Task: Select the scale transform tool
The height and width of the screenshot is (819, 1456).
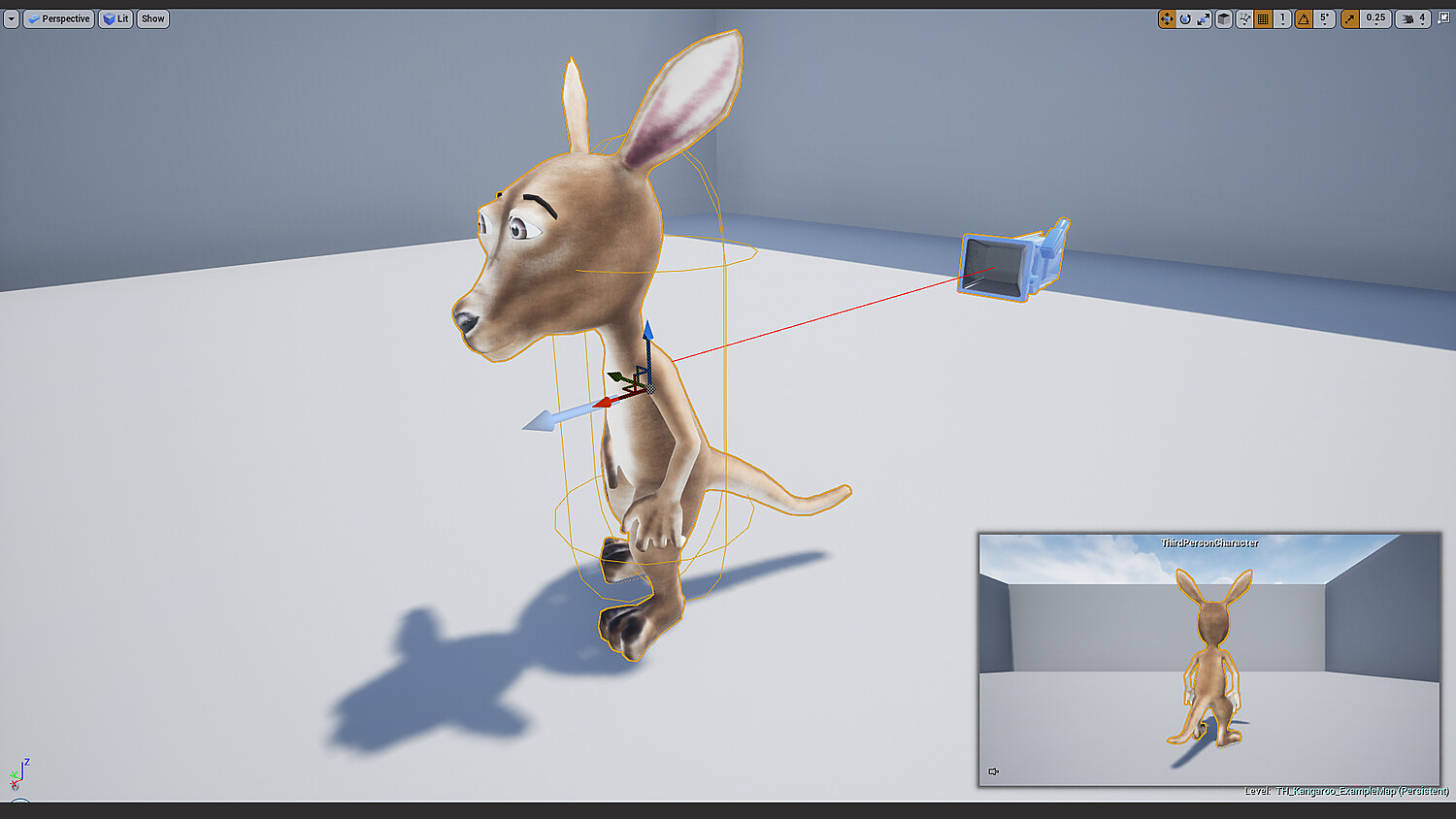Action: (x=1204, y=18)
